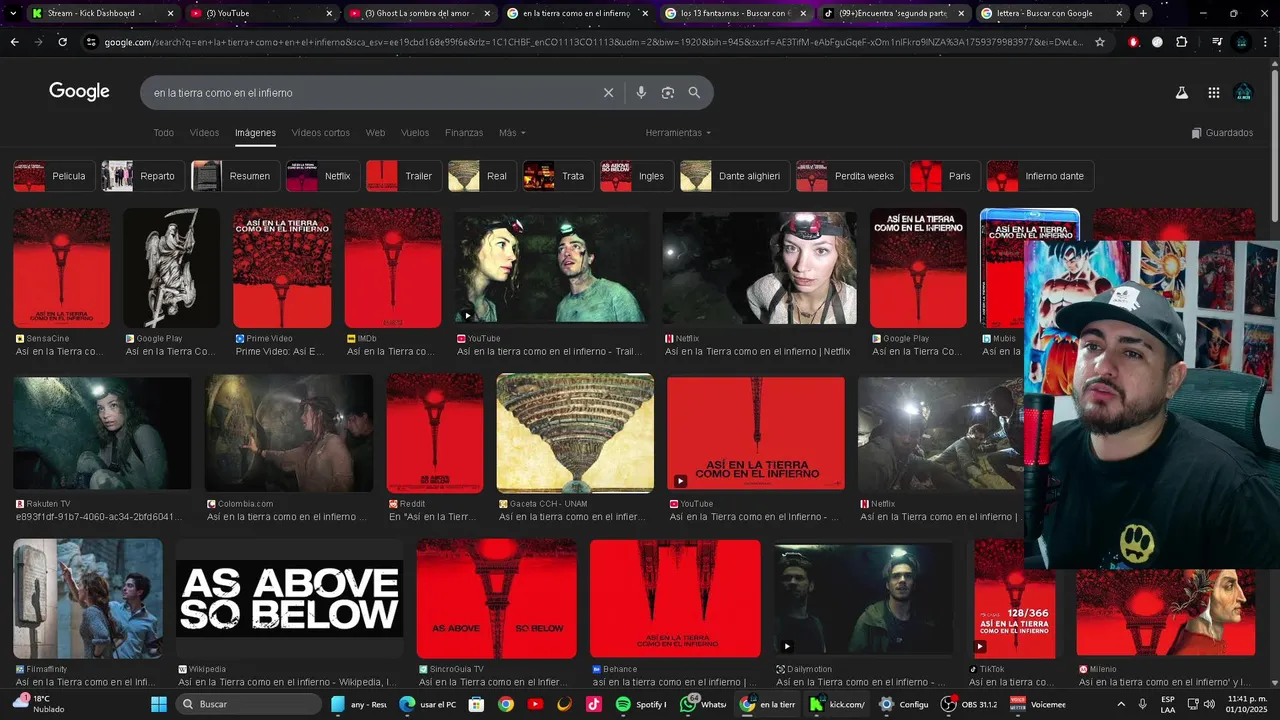The height and width of the screenshot is (720, 1280).
Task: Open WhatsApp from the taskbar
Action: pos(703,704)
